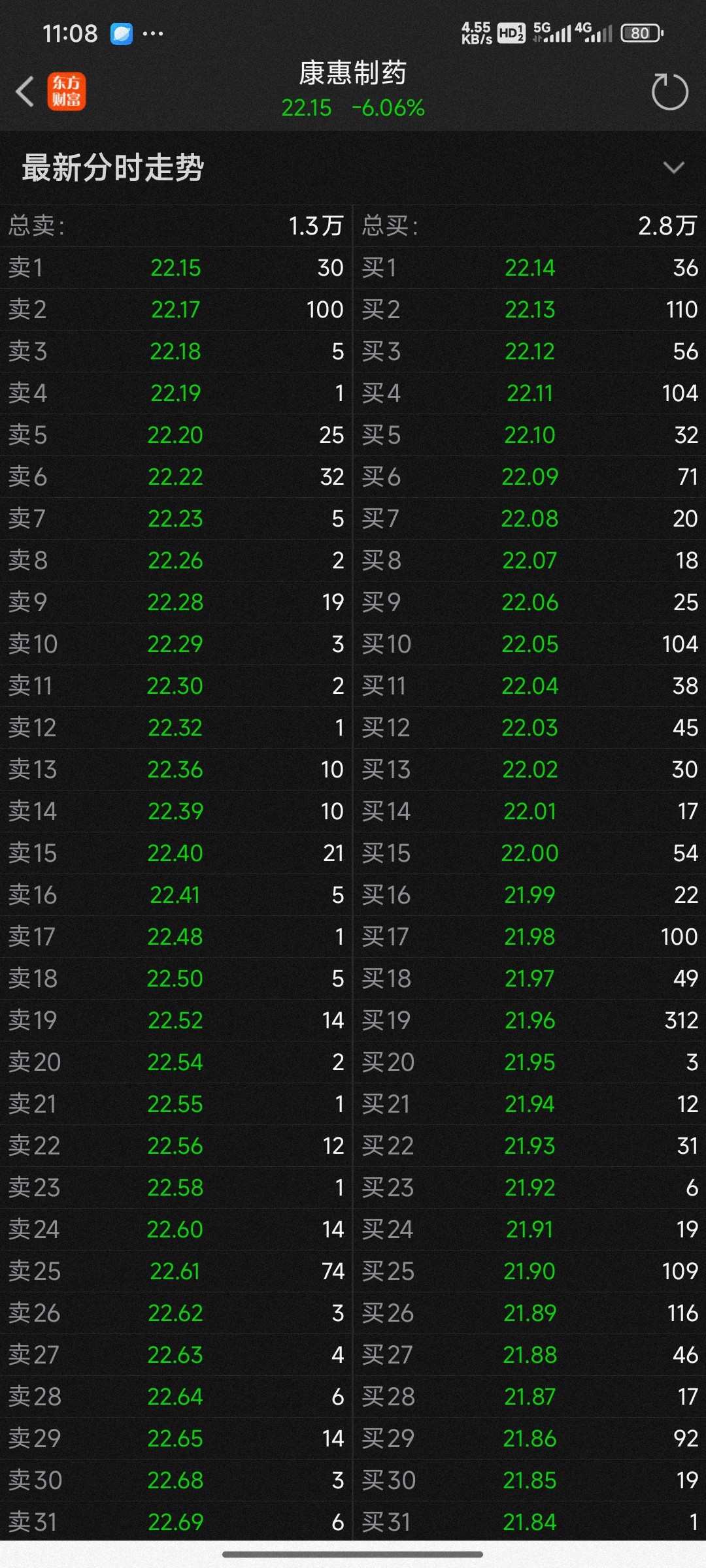
Task: Select the 买19 price 21.96
Action: point(529,1021)
